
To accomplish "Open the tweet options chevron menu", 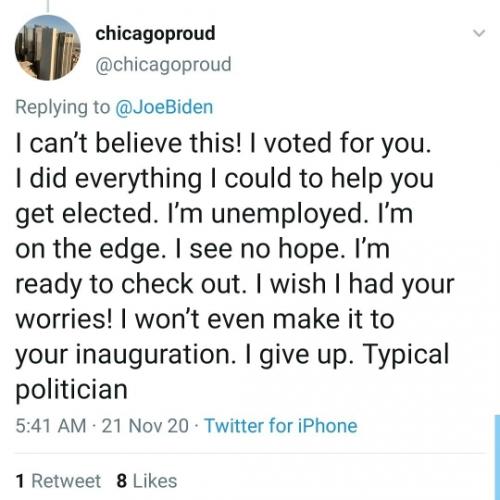I will (x=479, y=33).
